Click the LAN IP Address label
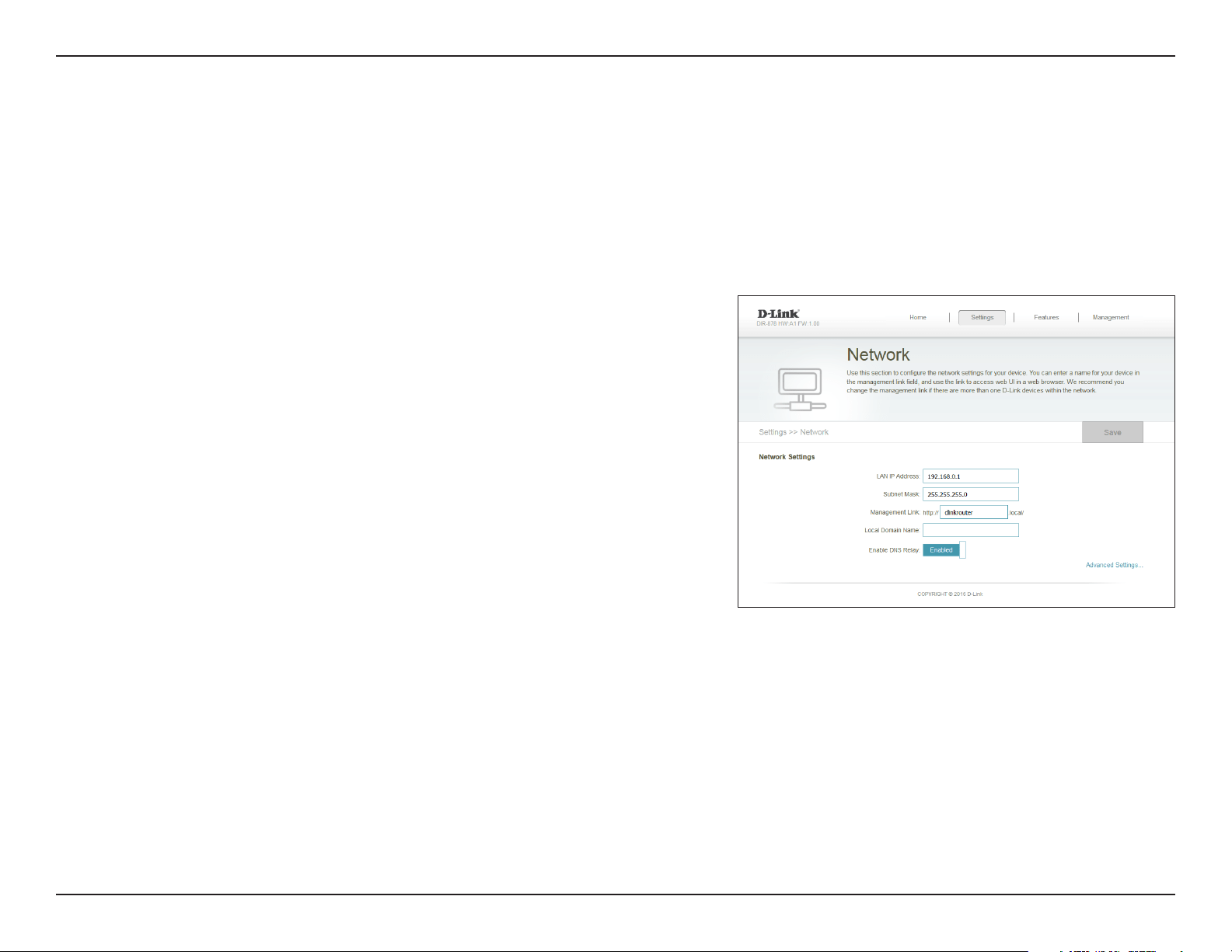Image resolution: width=1232 pixels, height=952 pixels. coord(898,476)
